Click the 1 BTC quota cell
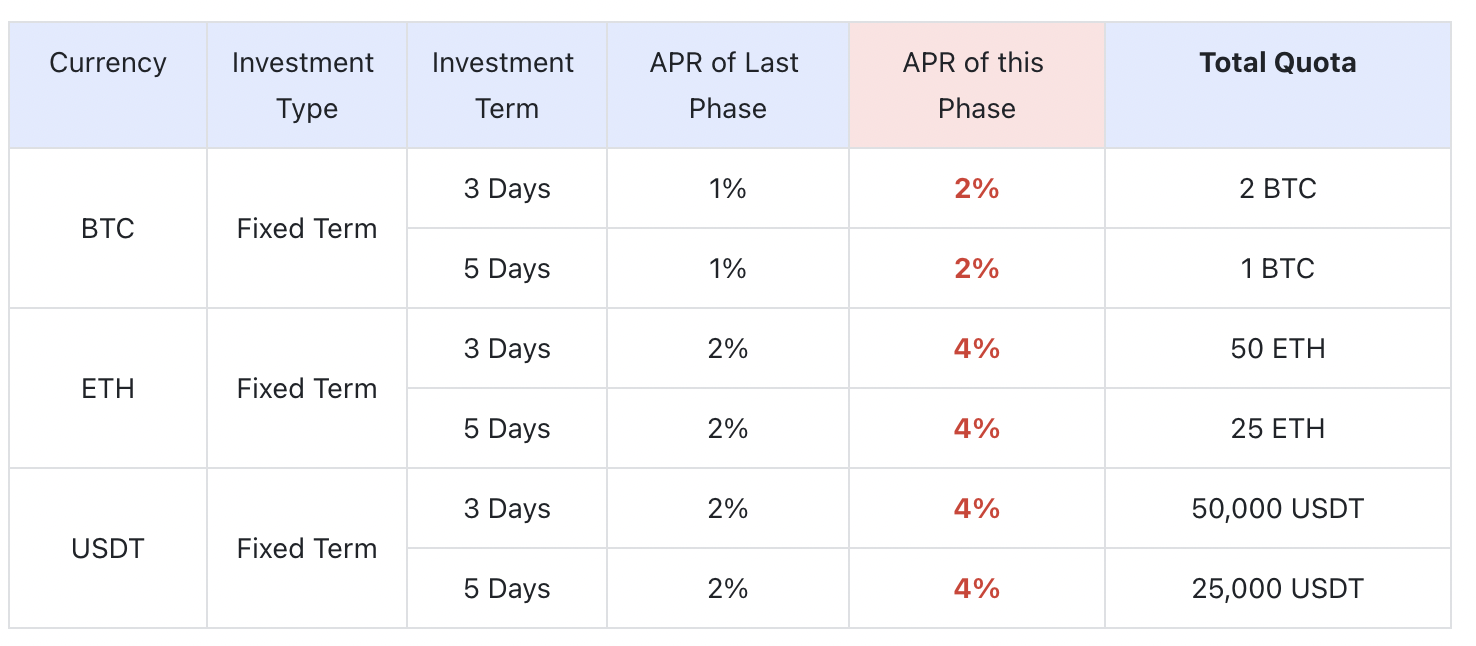 click(x=1277, y=269)
